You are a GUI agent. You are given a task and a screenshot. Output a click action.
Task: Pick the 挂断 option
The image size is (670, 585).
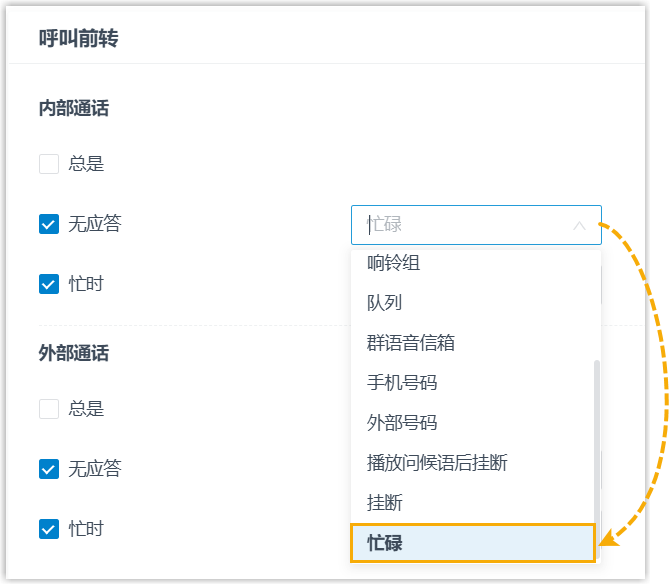385,503
